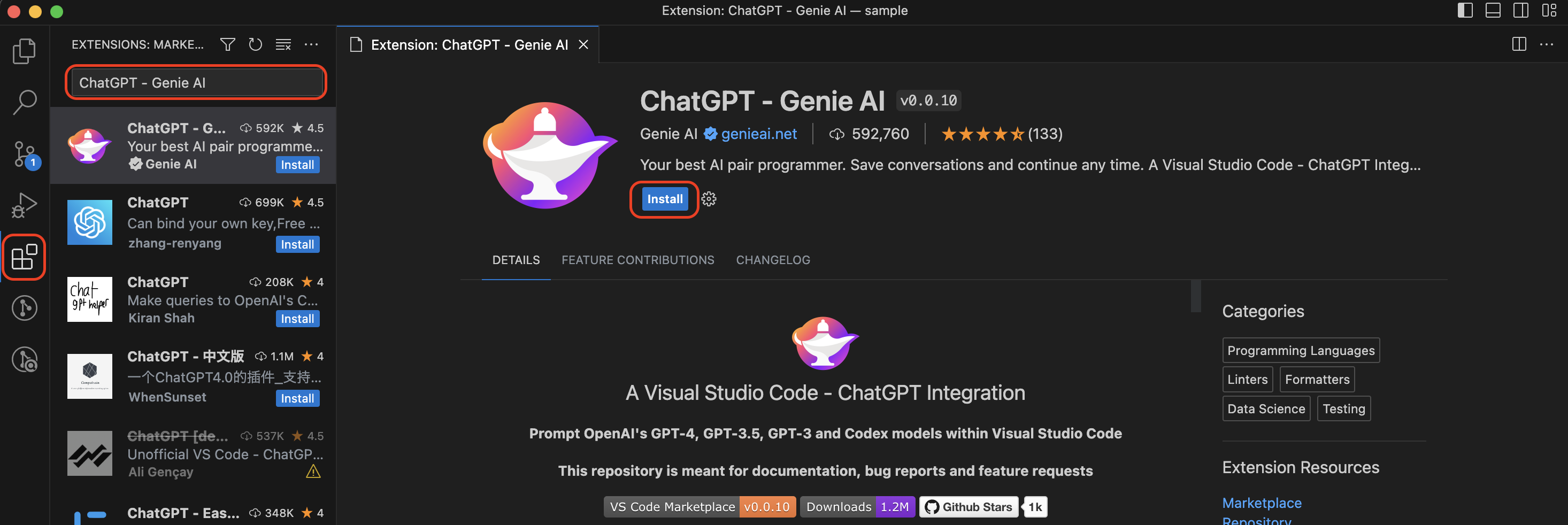
Task: Open the Search view
Action: coord(24,102)
